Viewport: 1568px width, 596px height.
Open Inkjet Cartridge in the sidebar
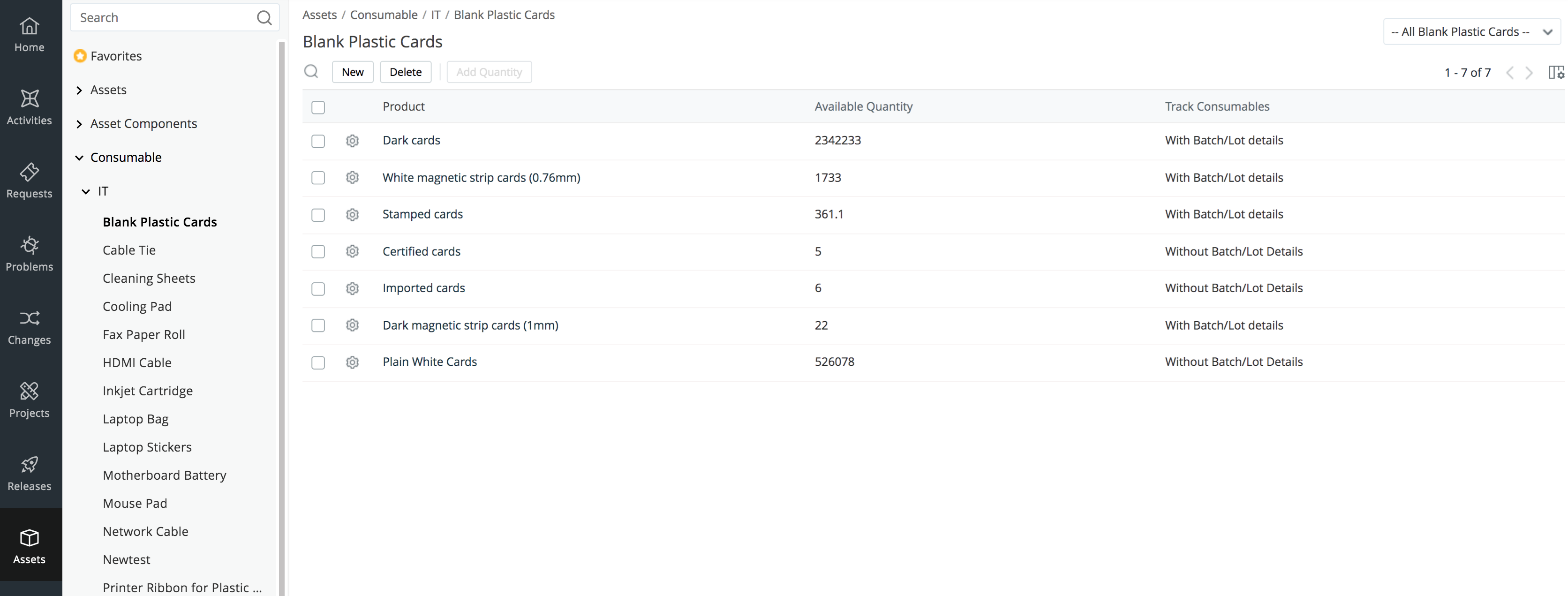coord(147,391)
